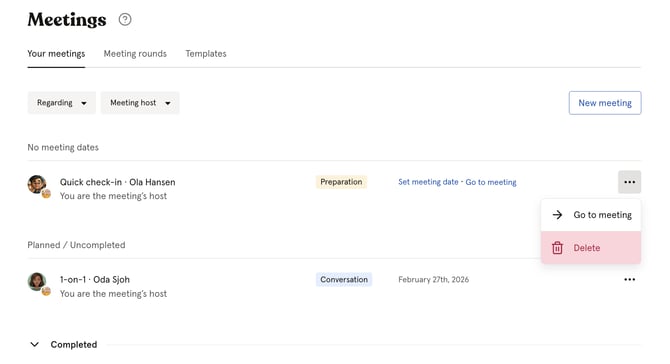670x364 pixels.
Task: Click the Planned / Uncompleted heading
Action: pos(76,245)
